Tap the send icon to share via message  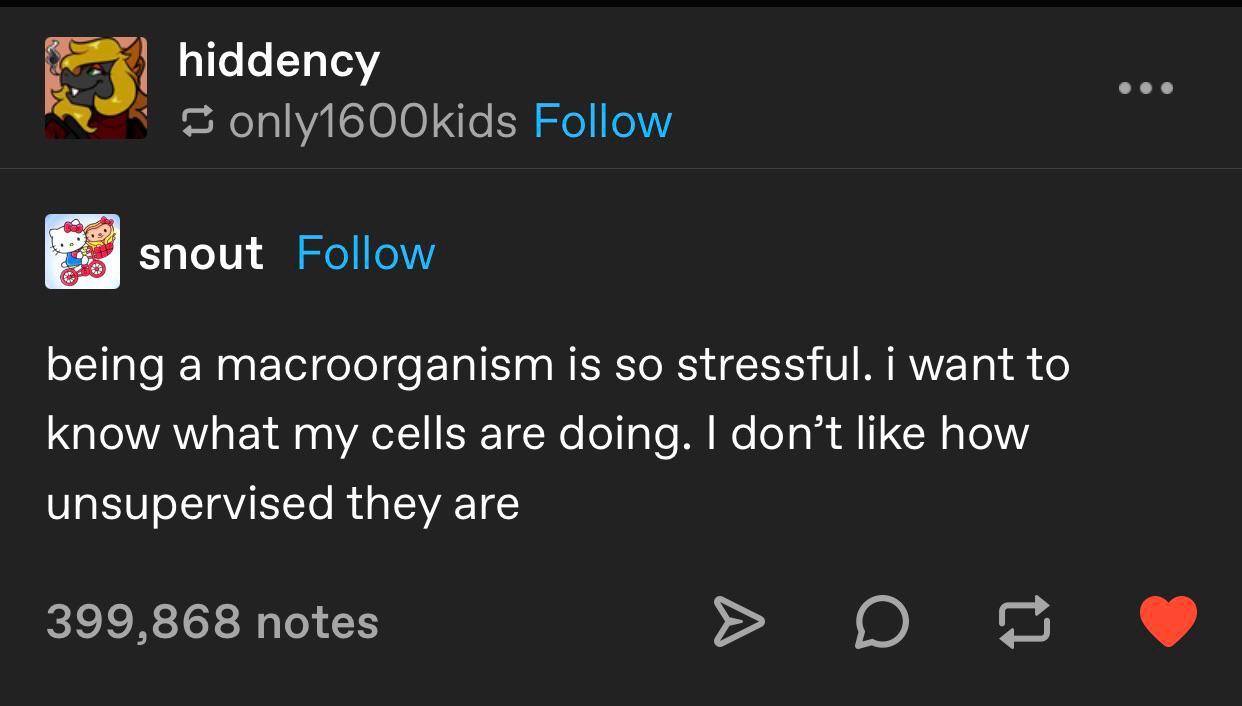740,622
